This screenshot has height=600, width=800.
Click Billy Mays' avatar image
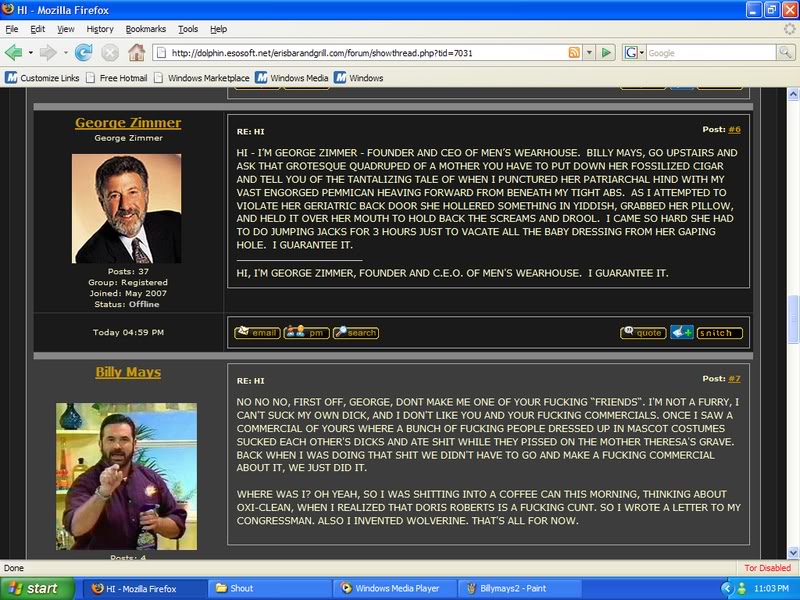point(127,477)
